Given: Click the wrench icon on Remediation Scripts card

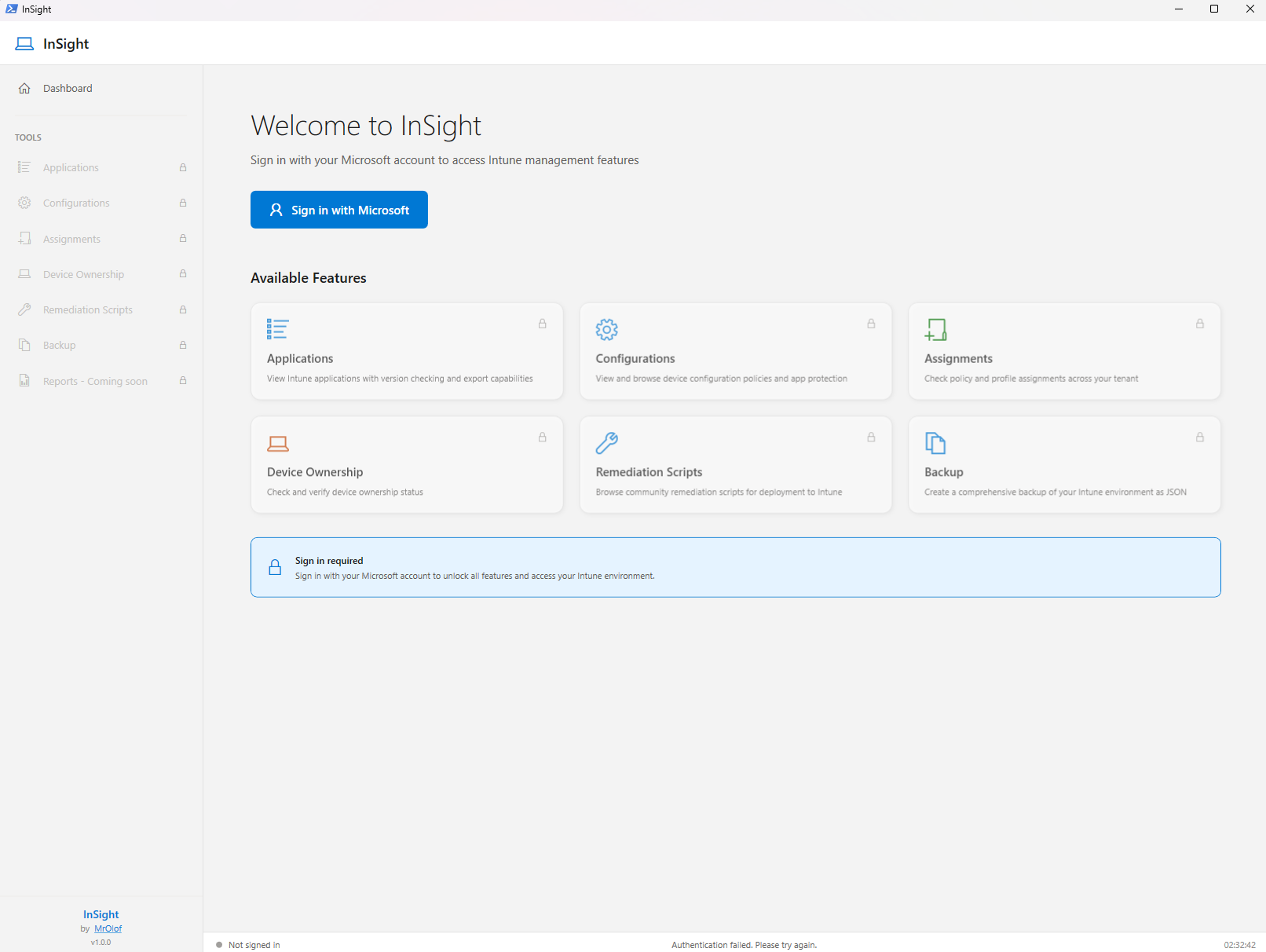Looking at the screenshot, I should pos(607,443).
